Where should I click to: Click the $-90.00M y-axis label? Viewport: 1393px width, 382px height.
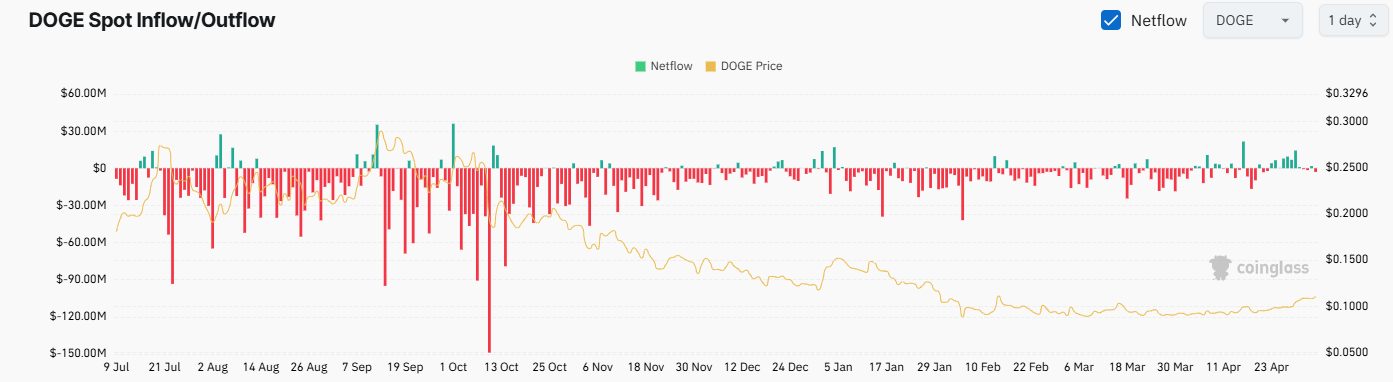coord(82,279)
